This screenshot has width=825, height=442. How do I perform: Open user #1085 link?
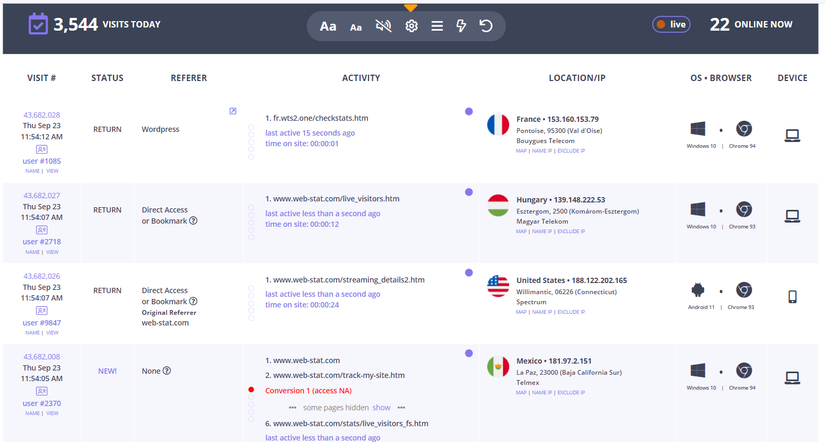tap(42, 161)
